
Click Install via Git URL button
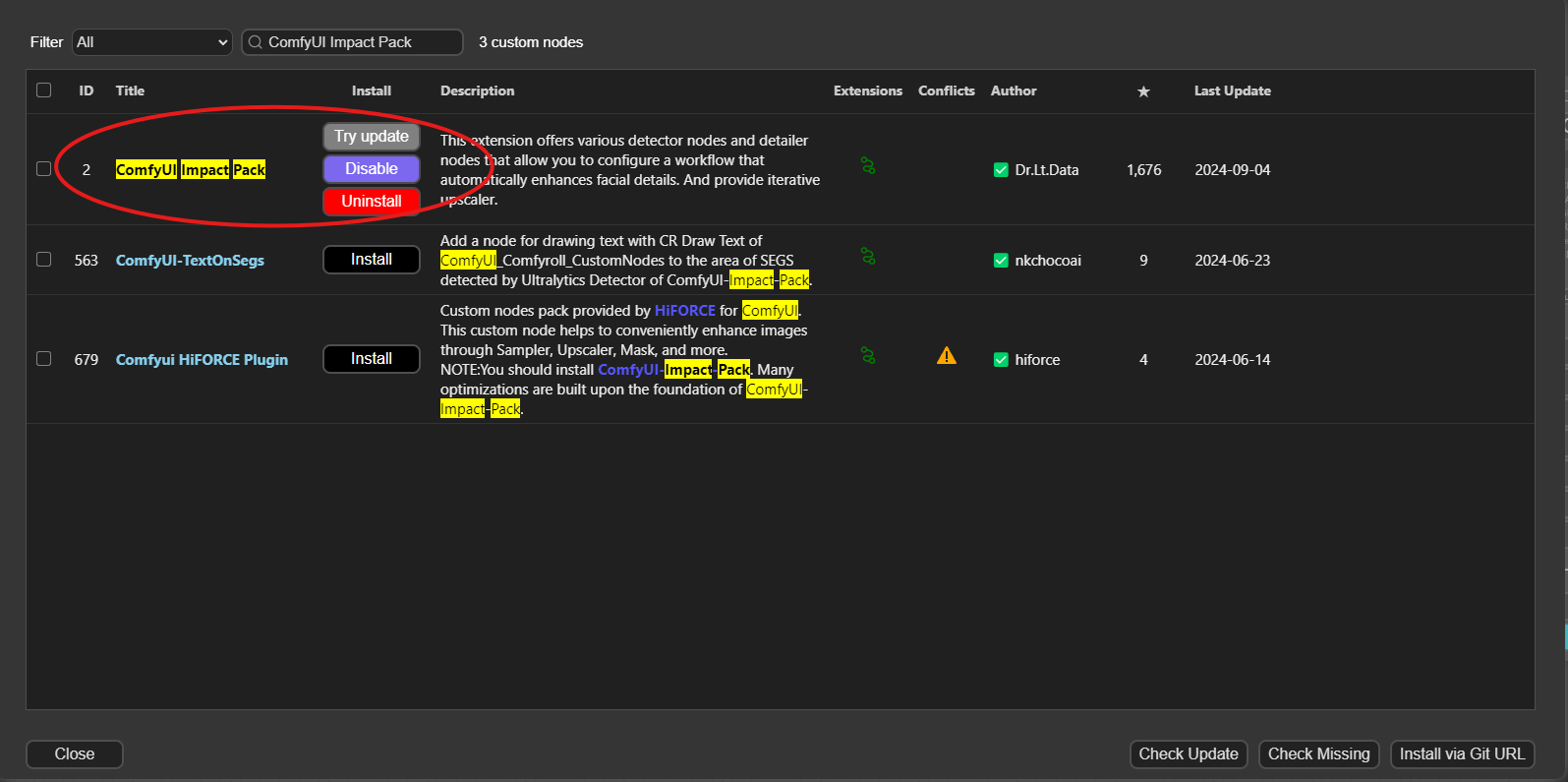click(1463, 754)
